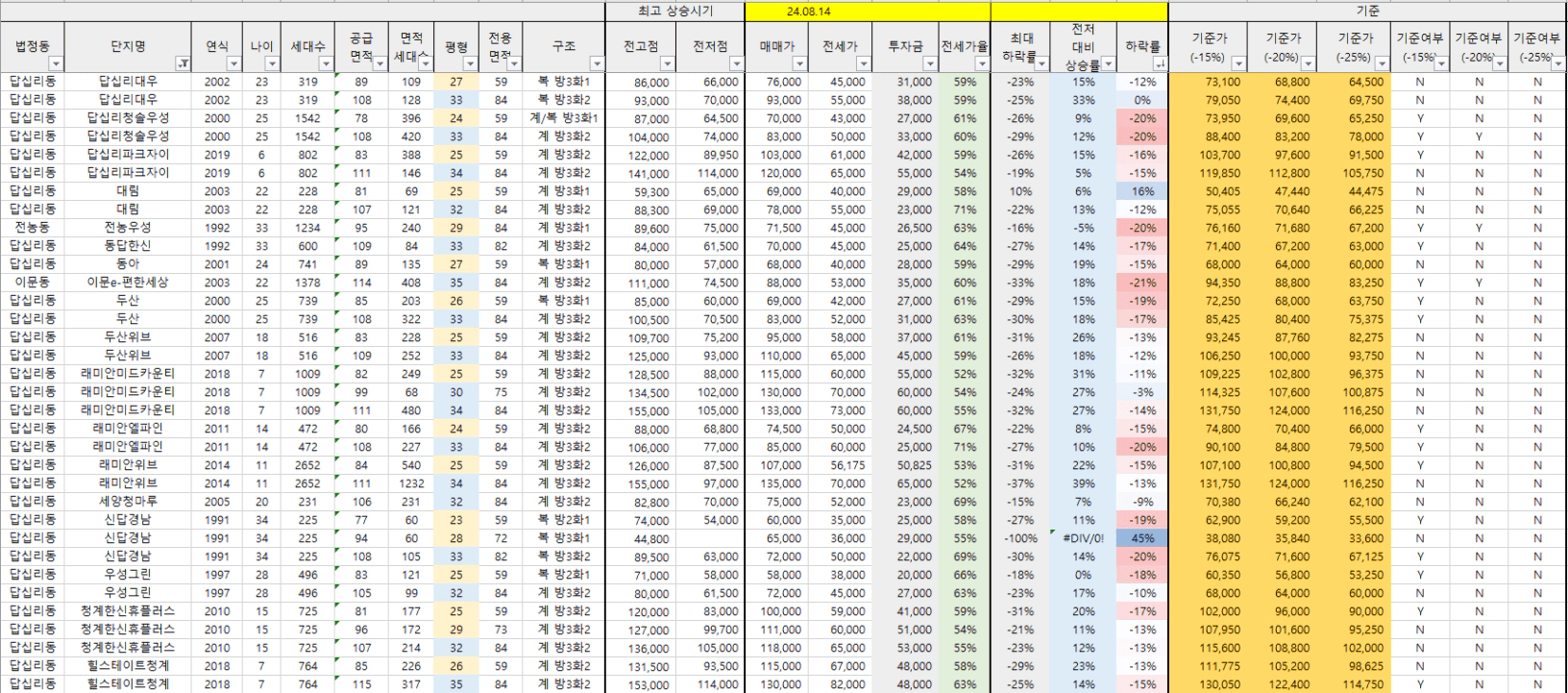Open the 최대 하락률 column filter dropdown
The image size is (1568, 693).
tap(1043, 64)
